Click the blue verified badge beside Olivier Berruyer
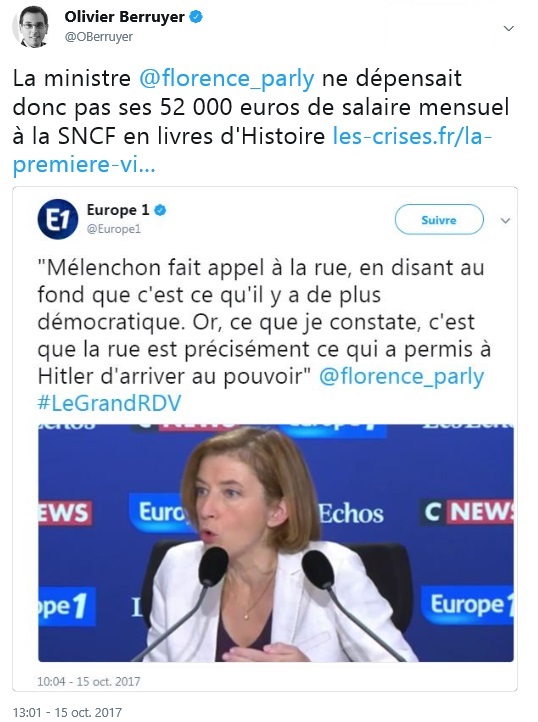 click(197, 17)
